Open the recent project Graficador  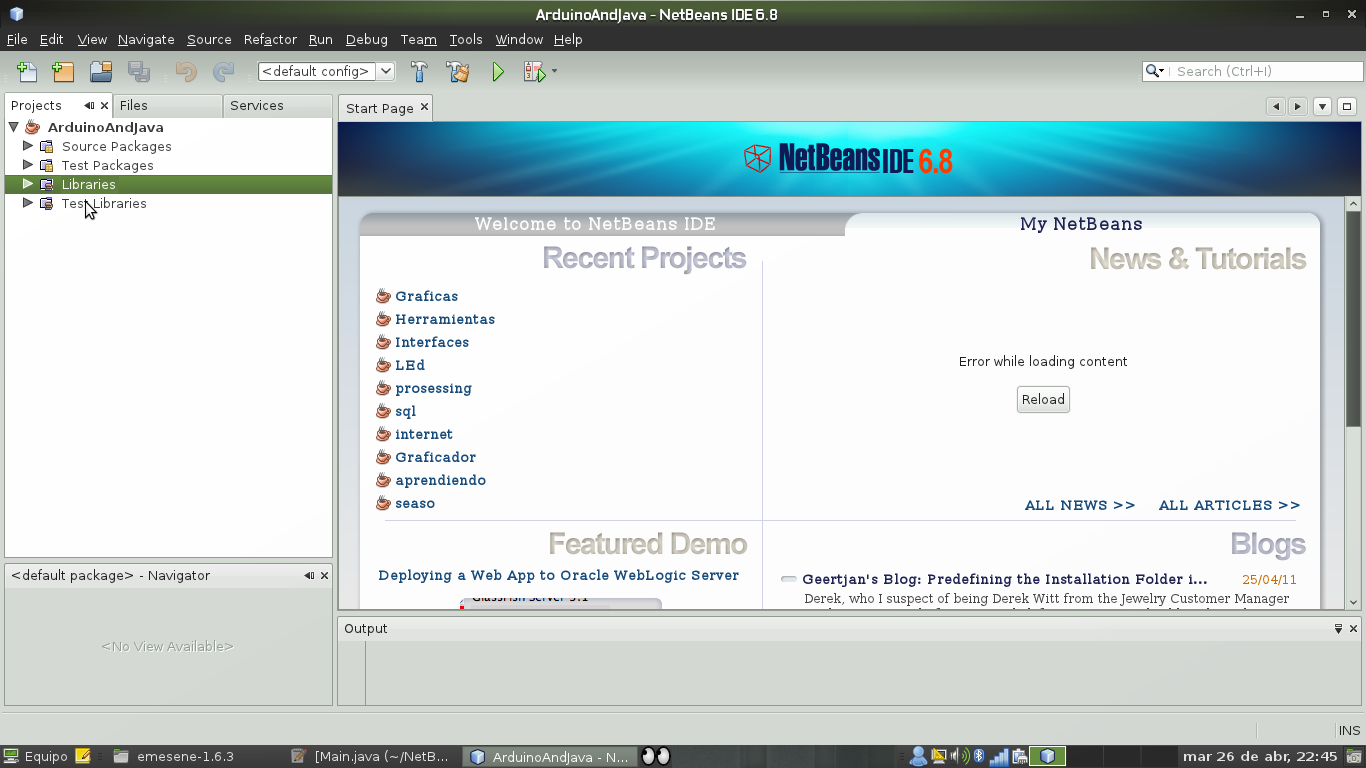[435, 457]
